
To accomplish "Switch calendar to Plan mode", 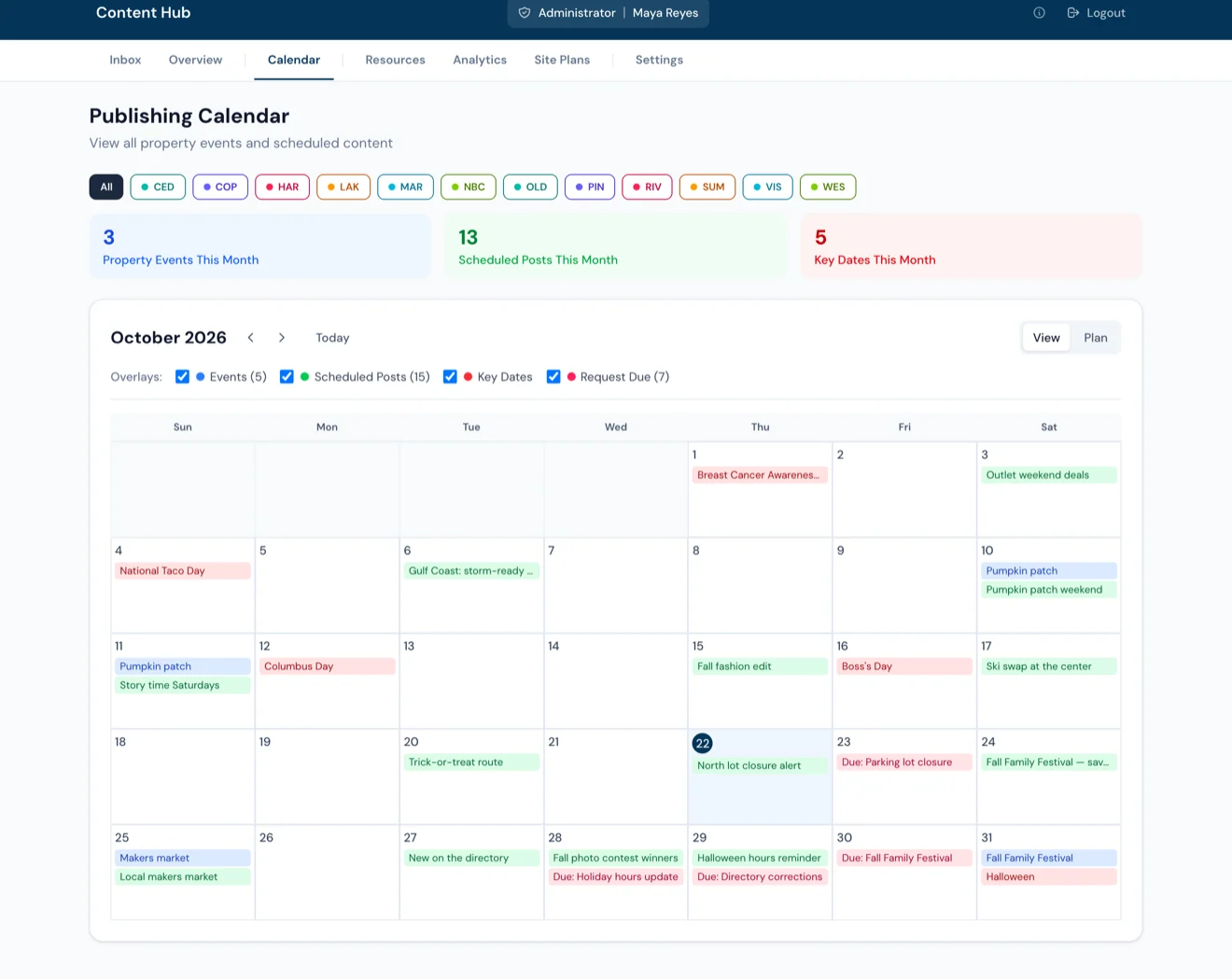I will (x=1096, y=338).
